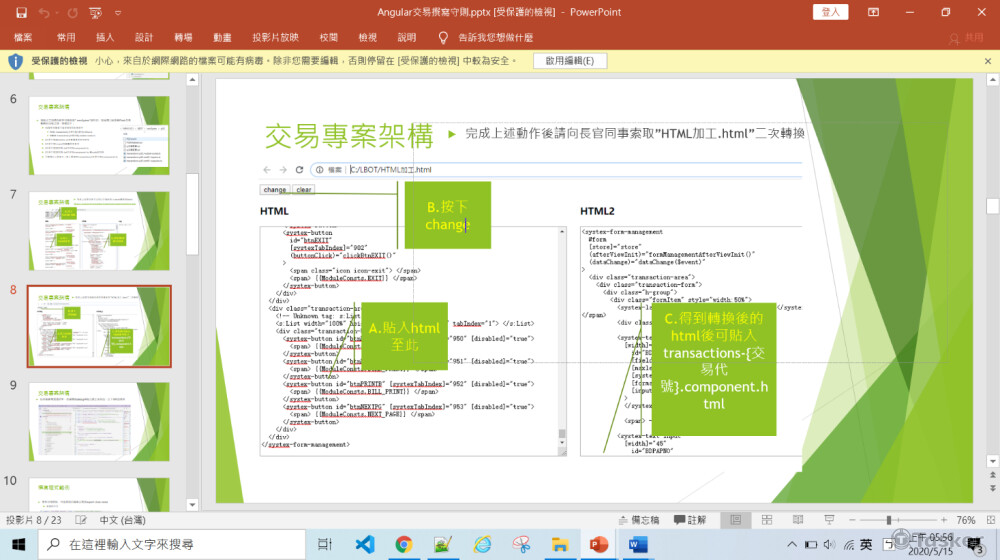
Task: Go to next slide double-arrow button
Action: point(992,488)
